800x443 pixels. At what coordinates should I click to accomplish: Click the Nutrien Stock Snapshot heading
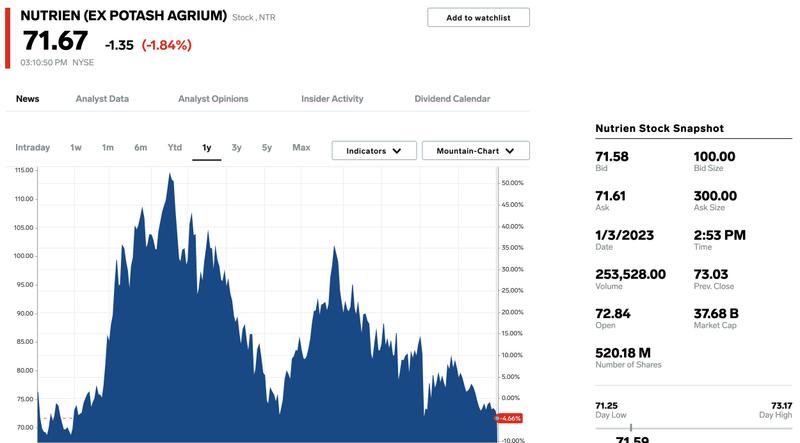click(659, 129)
